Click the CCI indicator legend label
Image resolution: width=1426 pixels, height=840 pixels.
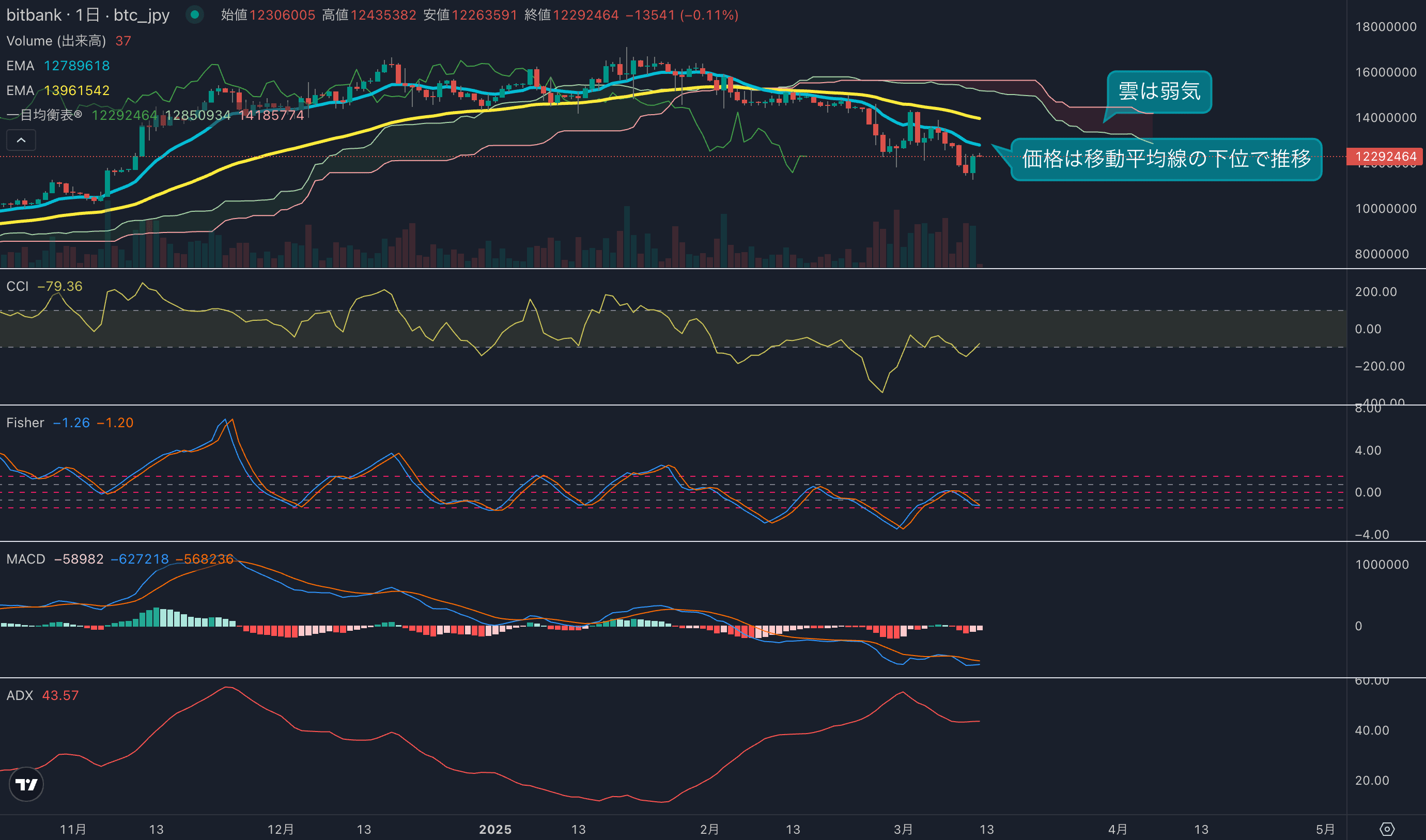[18, 286]
